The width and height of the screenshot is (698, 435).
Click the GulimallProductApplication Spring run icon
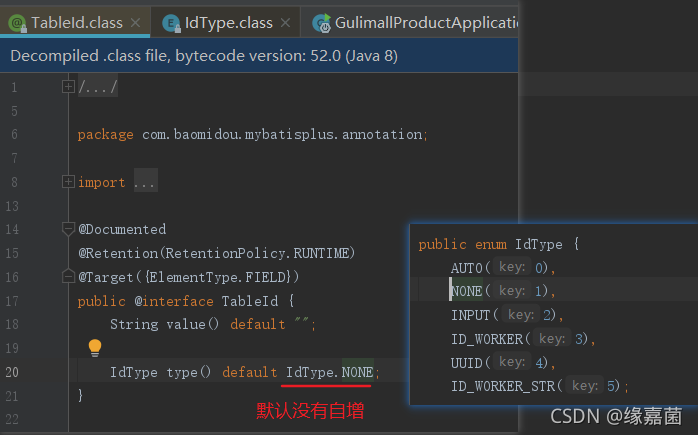[x=322, y=23]
